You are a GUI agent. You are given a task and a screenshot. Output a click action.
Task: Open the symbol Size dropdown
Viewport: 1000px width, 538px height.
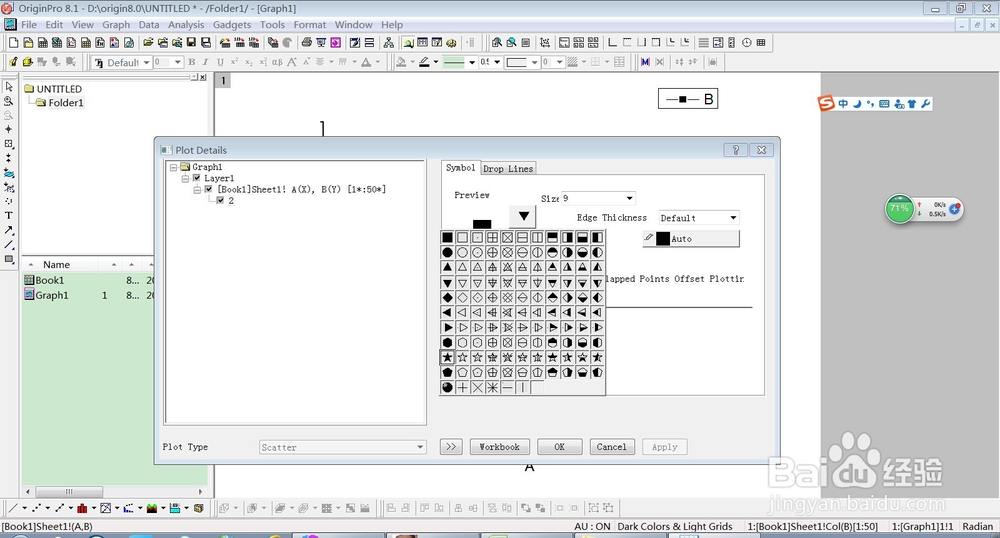coord(629,198)
